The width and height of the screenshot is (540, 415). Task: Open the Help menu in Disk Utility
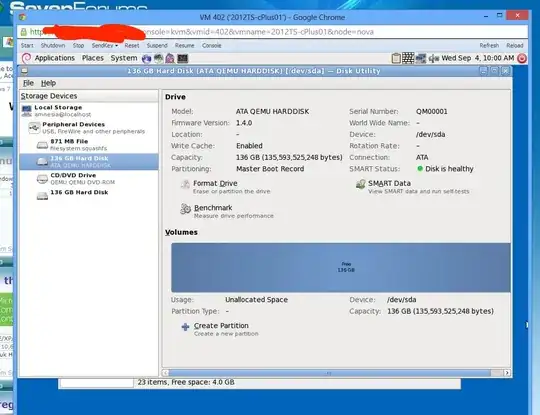48,83
